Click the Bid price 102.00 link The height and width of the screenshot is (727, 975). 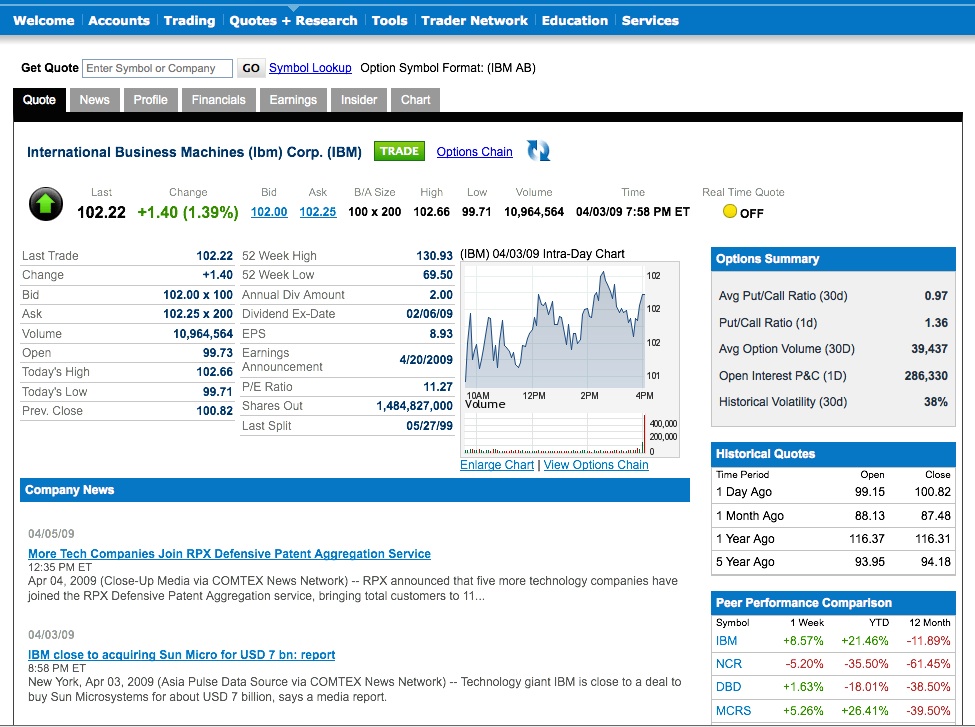[x=269, y=211]
